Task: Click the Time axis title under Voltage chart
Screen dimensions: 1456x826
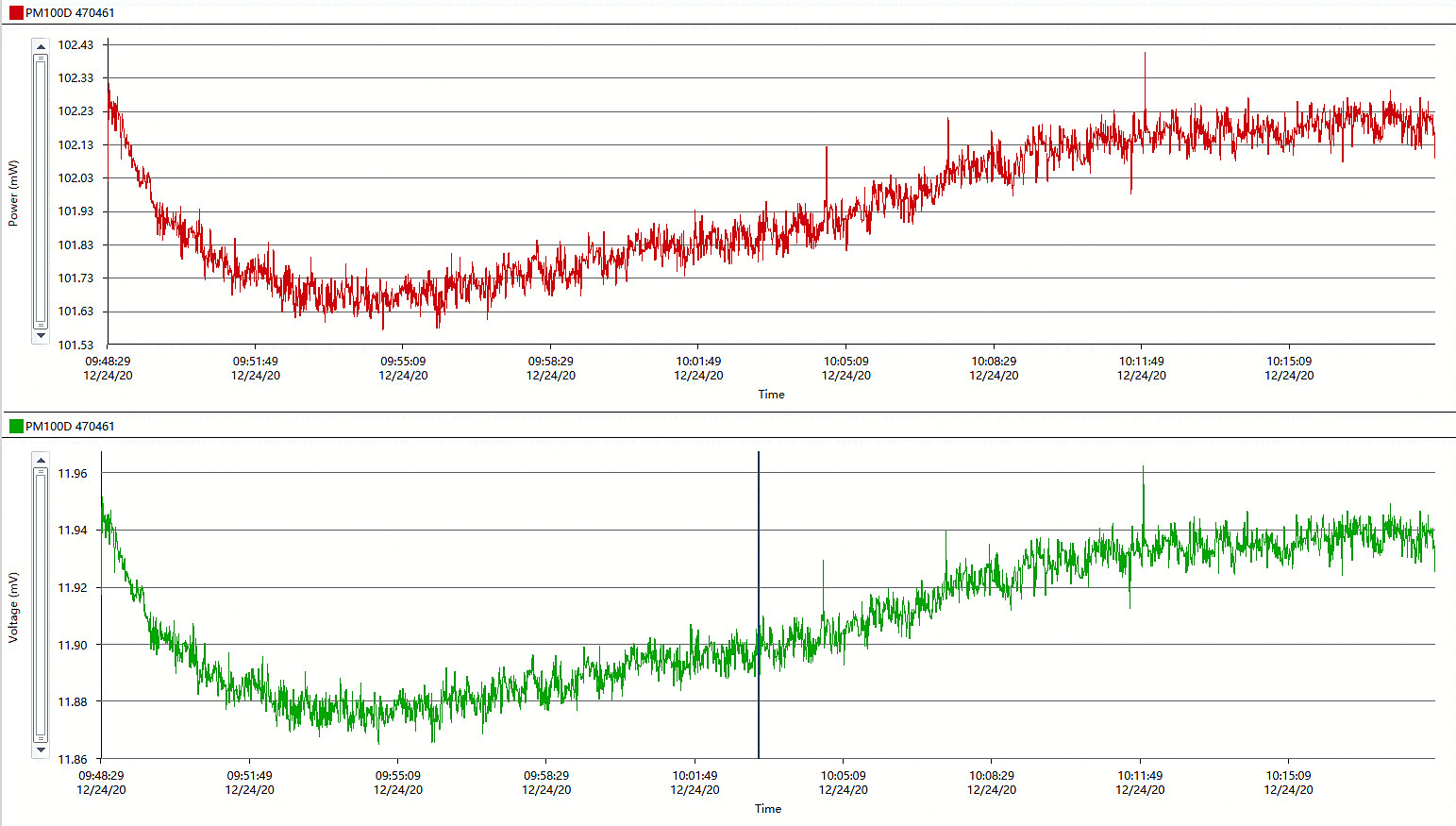Action: [x=768, y=809]
